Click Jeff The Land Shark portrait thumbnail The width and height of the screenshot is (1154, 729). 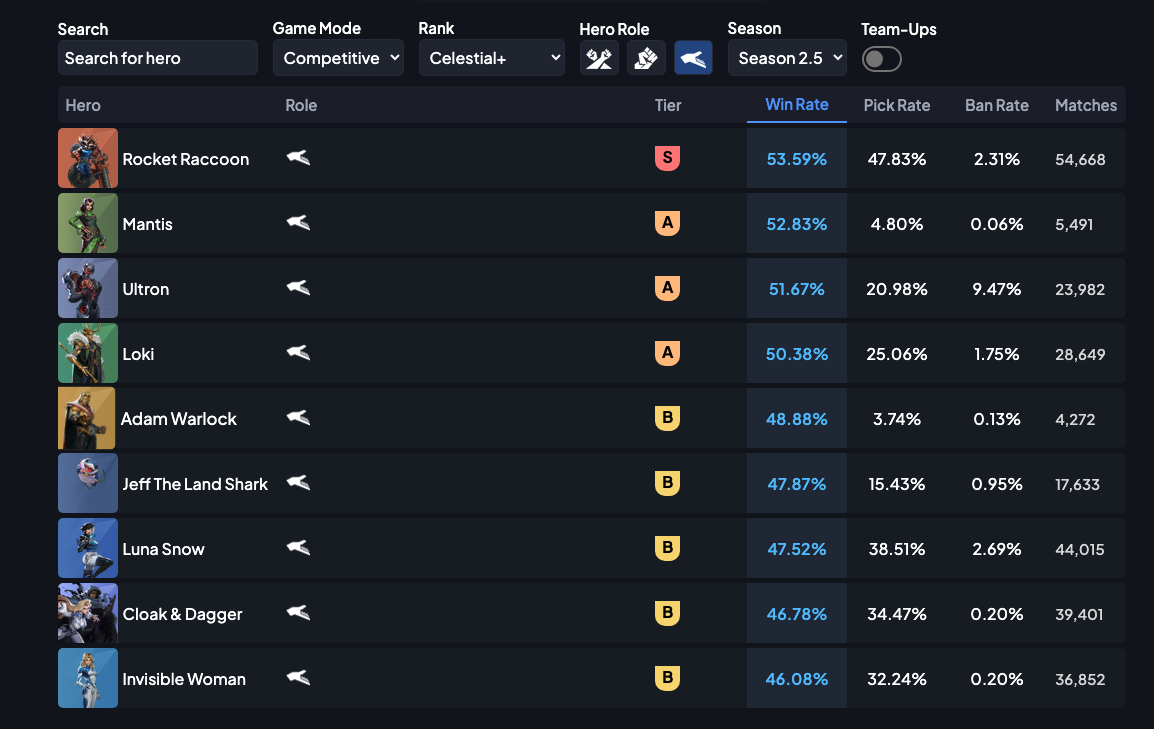pos(88,483)
